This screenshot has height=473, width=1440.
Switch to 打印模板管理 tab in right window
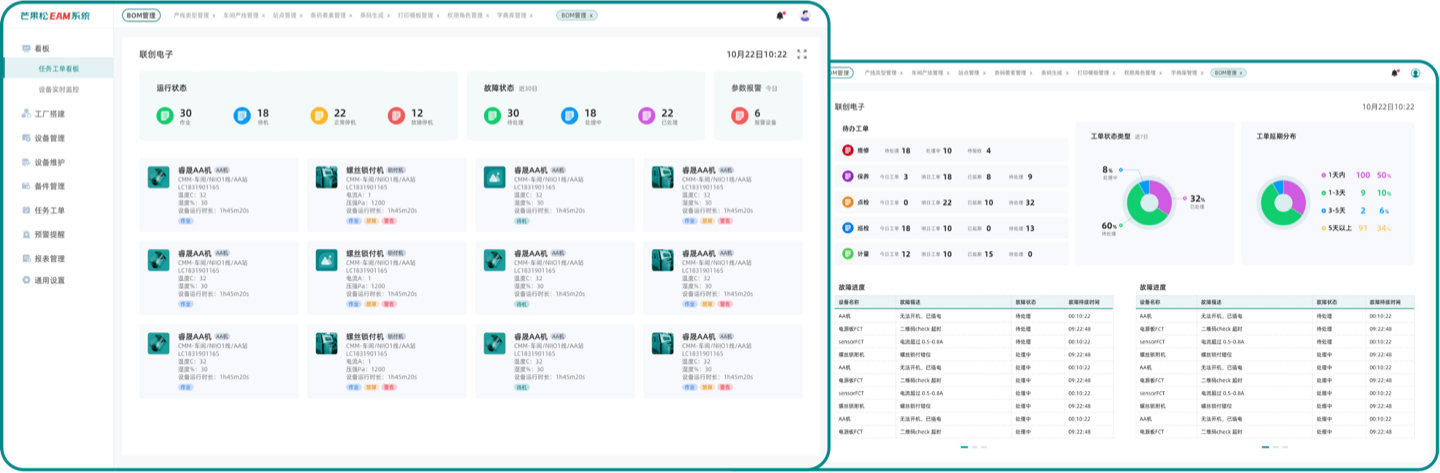(x=1095, y=73)
